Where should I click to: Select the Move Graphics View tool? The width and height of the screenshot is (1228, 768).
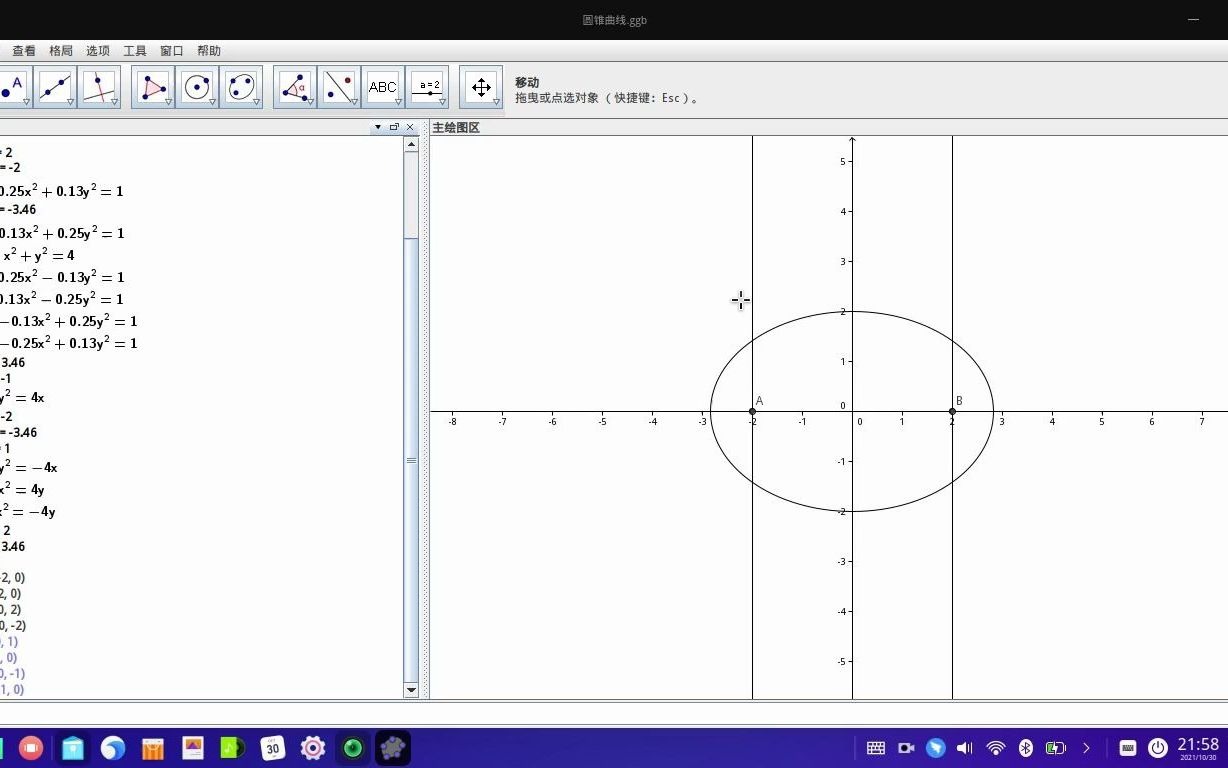tap(481, 86)
